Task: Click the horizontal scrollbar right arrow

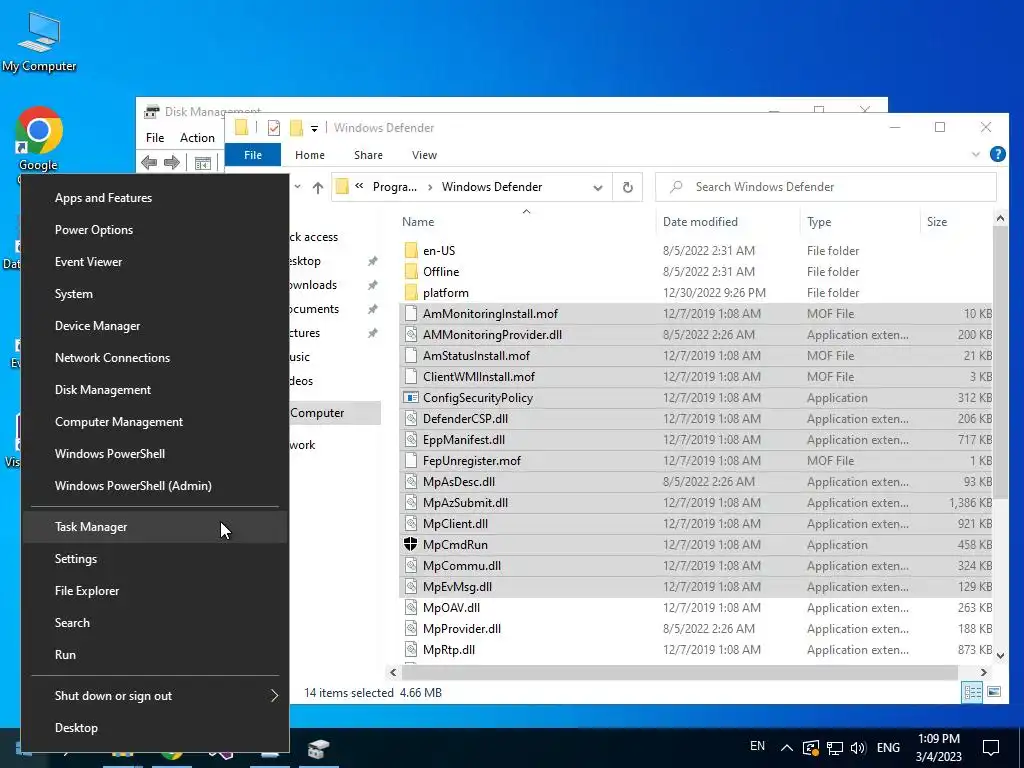Action: click(x=984, y=672)
